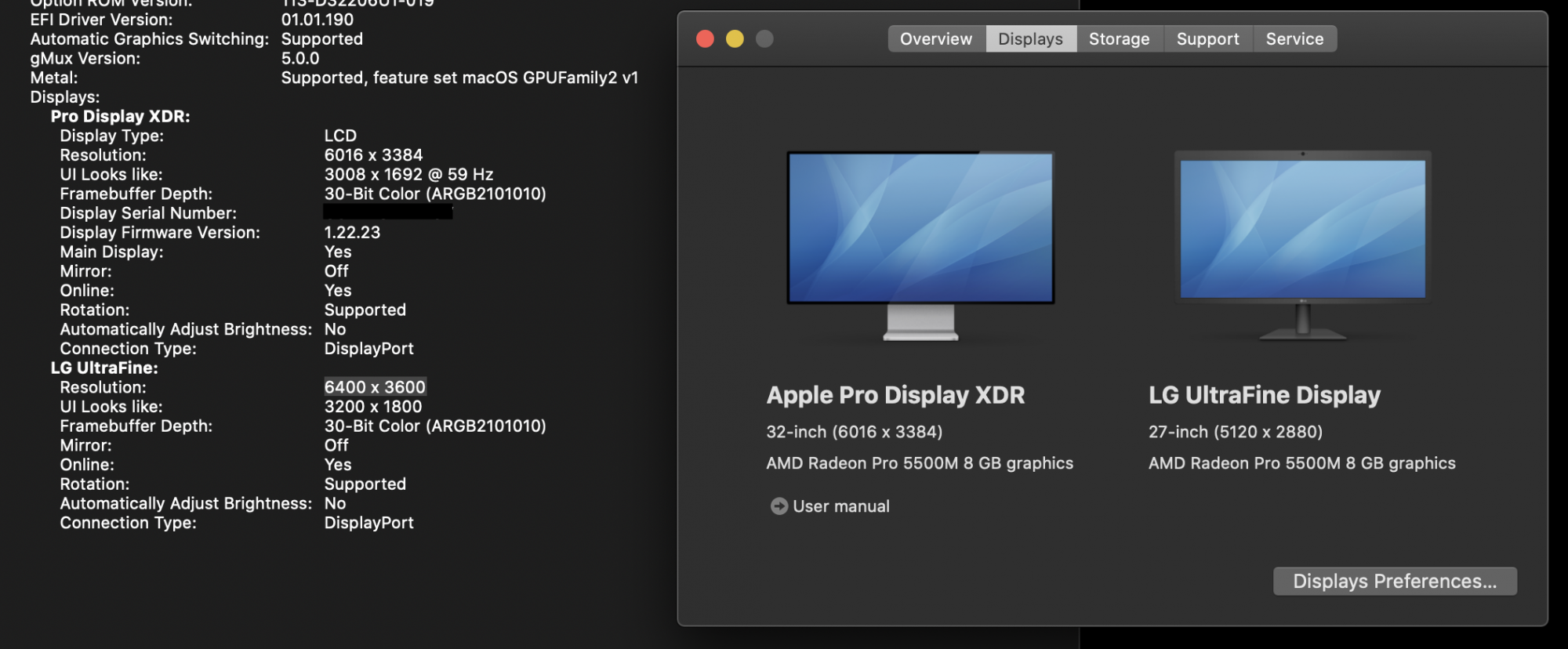
Task: Close the About This Mac window
Action: (x=705, y=39)
